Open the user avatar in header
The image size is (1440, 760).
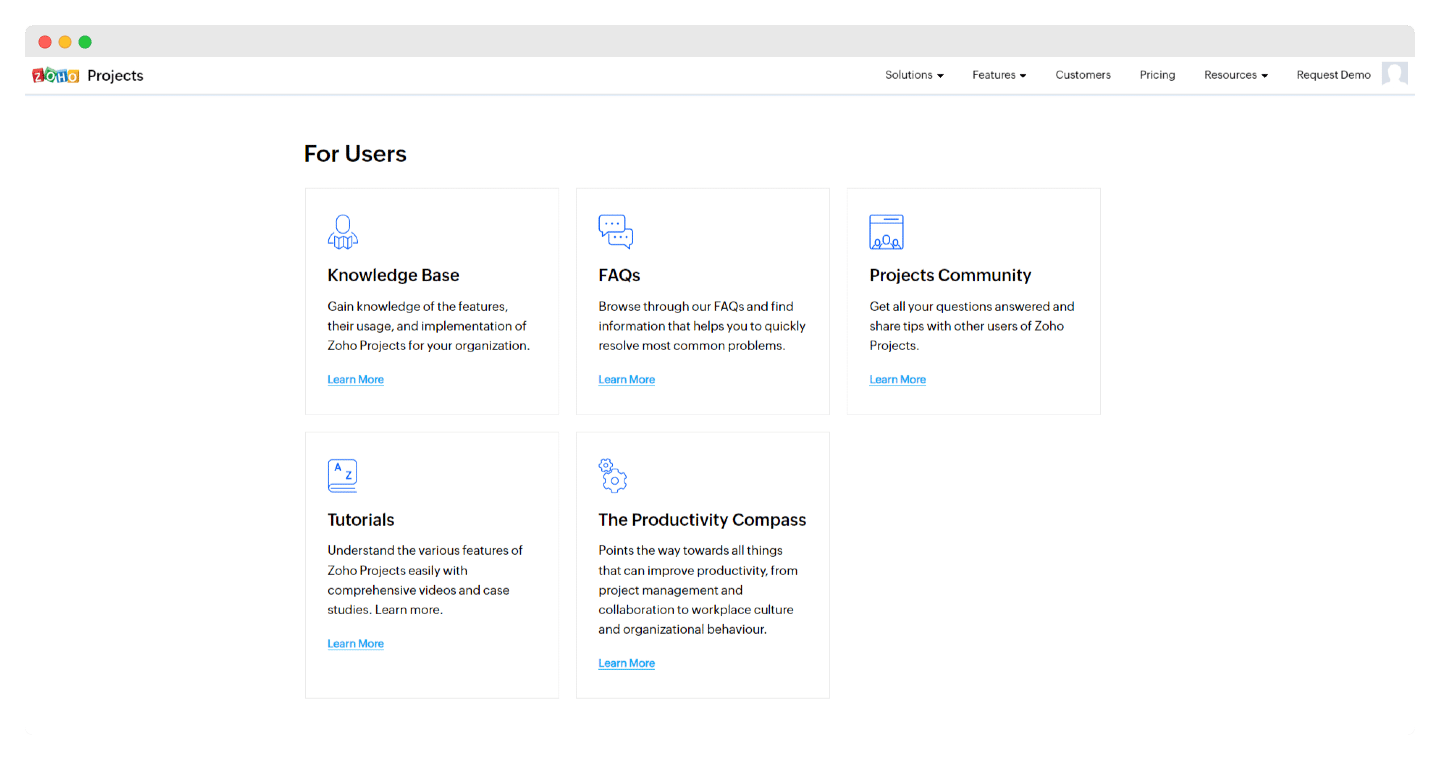[1395, 73]
